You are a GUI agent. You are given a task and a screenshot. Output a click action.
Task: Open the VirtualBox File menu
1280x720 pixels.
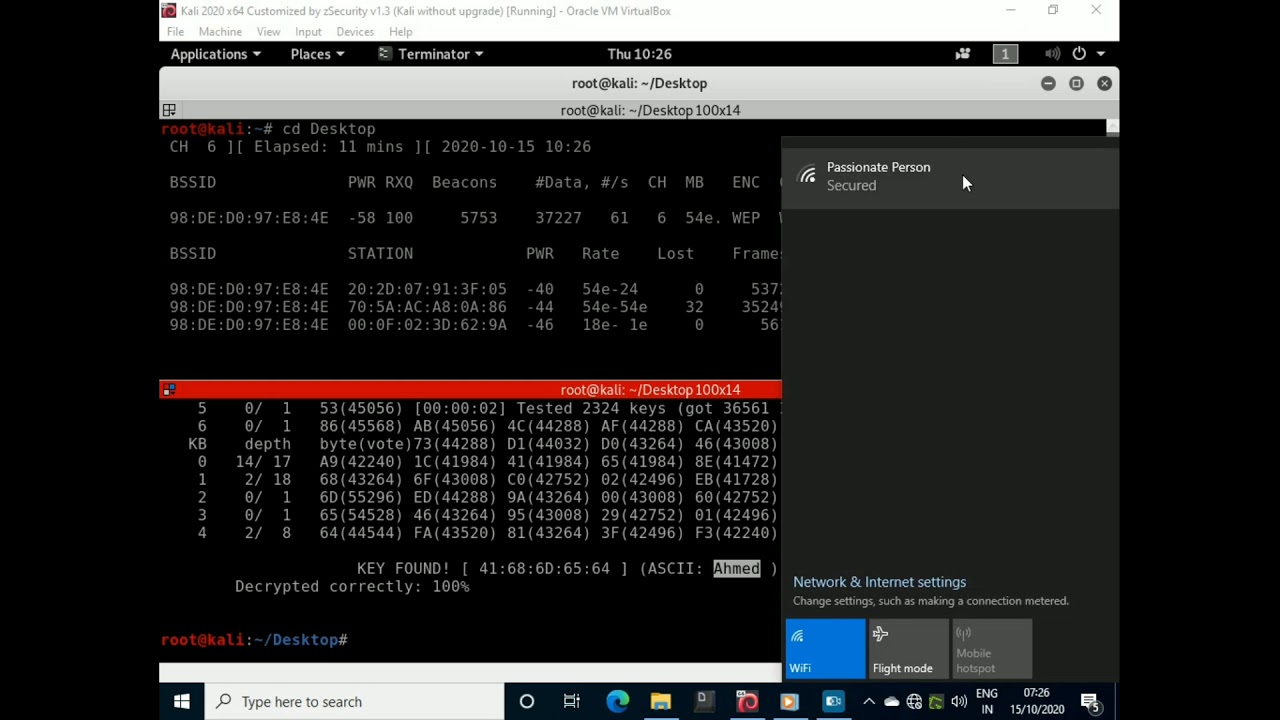(x=175, y=32)
